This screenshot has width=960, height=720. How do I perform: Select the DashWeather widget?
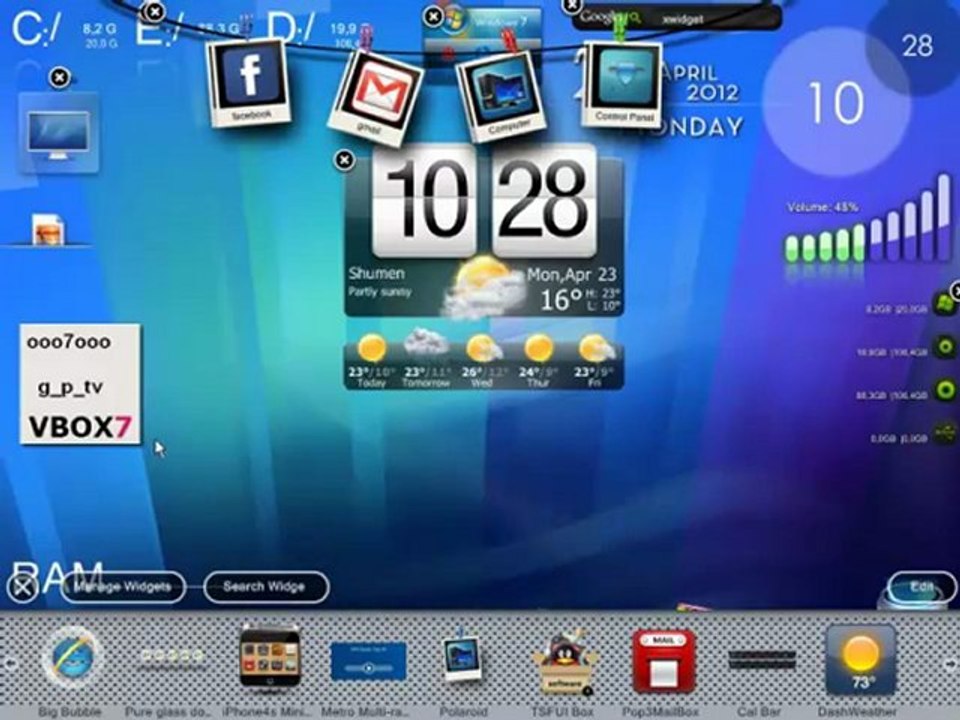[860, 661]
